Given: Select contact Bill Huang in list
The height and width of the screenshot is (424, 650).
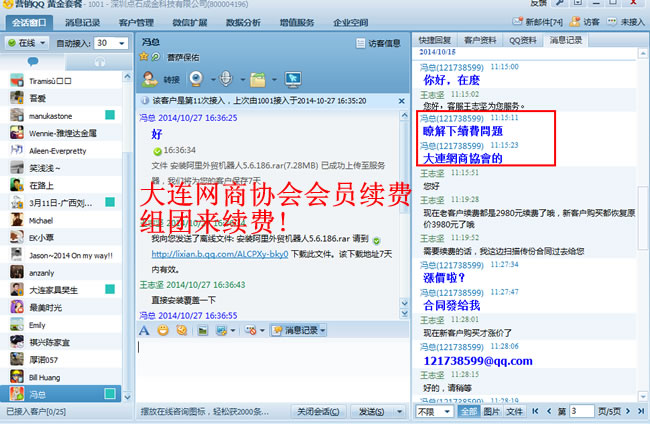Looking at the screenshot, I should tap(62, 377).
